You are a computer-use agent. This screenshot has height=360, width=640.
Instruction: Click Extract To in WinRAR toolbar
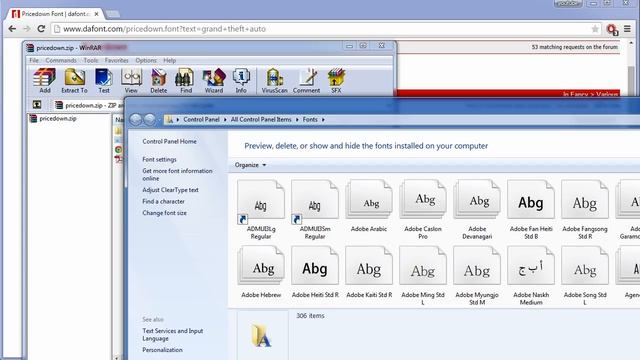pyautogui.click(x=74, y=81)
